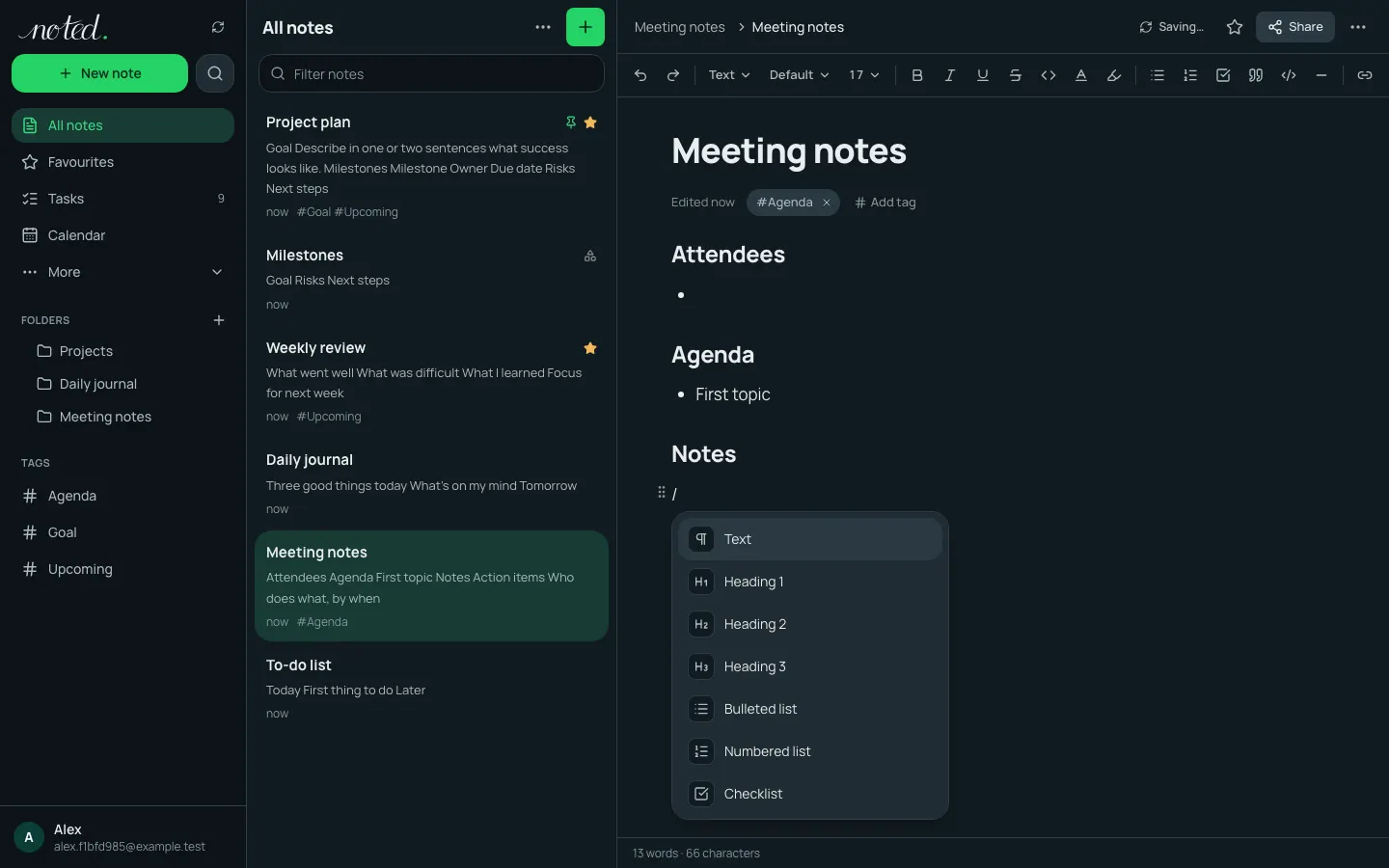Insert a numbered list from toolbar
The width and height of the screenshot is (1389, 868).
[1190, 75]
